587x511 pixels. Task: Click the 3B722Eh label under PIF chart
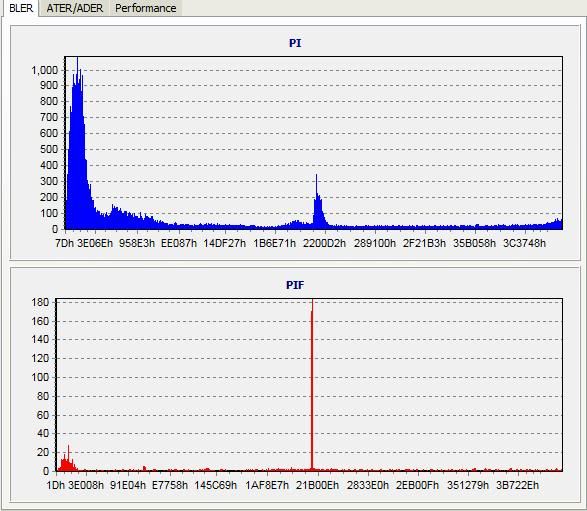517,486
